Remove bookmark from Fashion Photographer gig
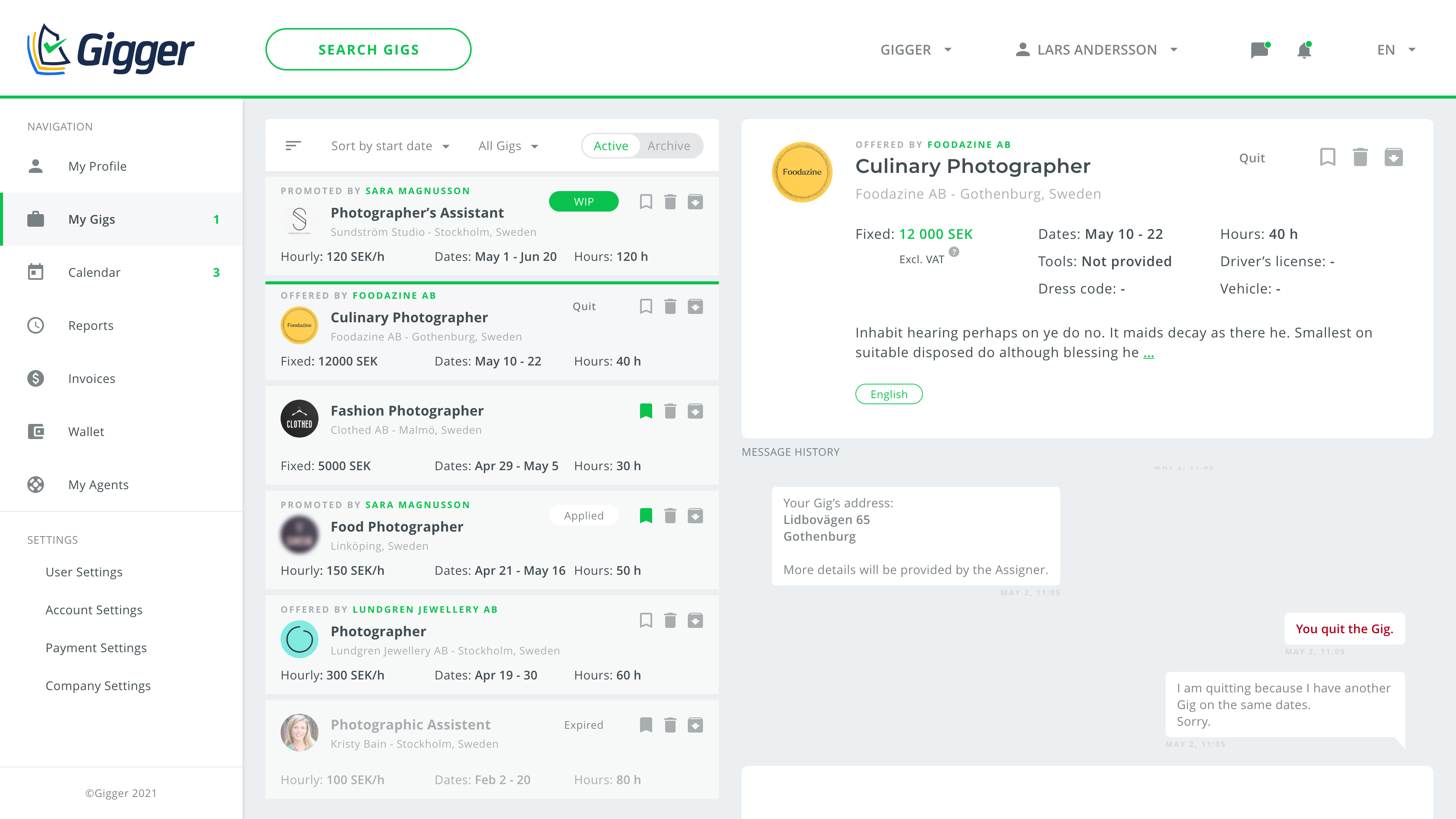The image size is (1456, 819). point(645,411)
